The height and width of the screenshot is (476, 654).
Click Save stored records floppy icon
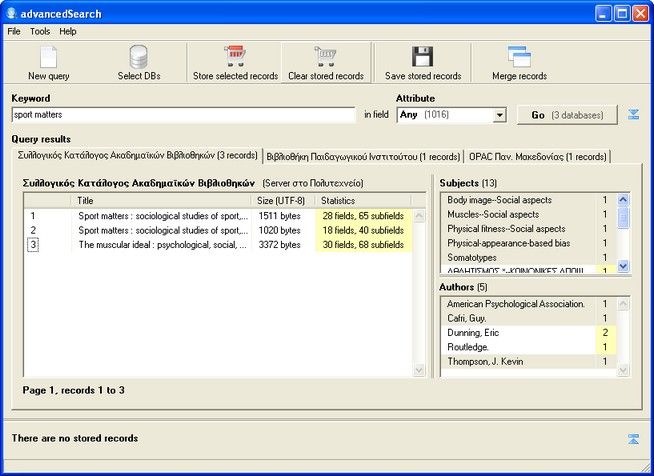click(422, 57)
